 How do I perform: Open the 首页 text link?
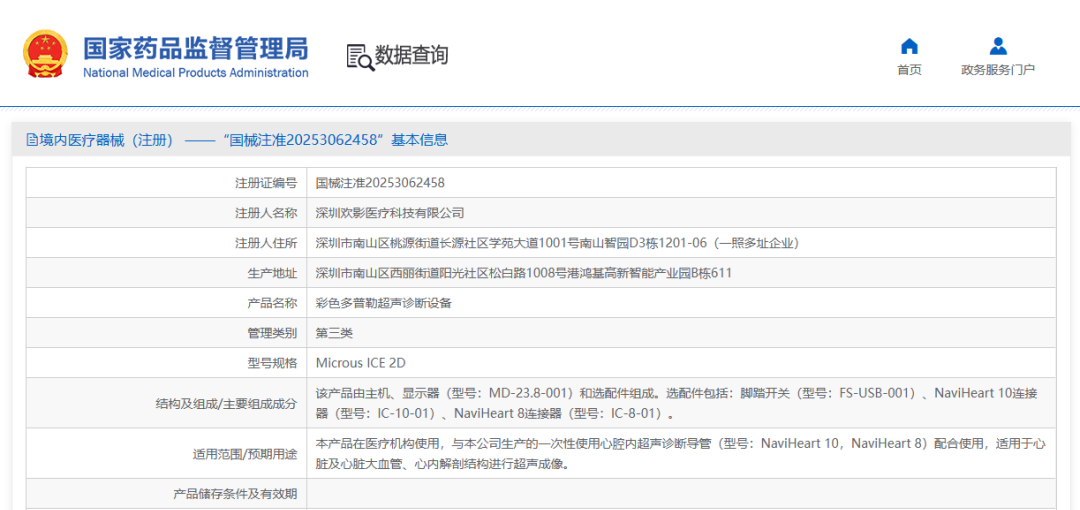click(x=909, y=70)
